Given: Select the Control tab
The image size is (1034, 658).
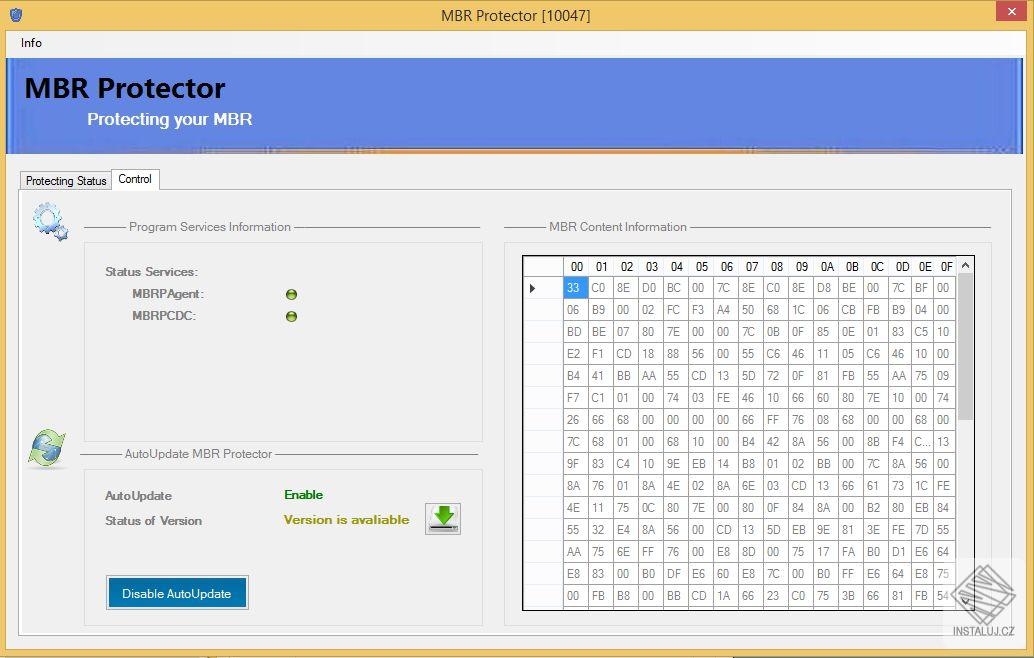Looking at the screenshot, I should [x=135, y=179].
